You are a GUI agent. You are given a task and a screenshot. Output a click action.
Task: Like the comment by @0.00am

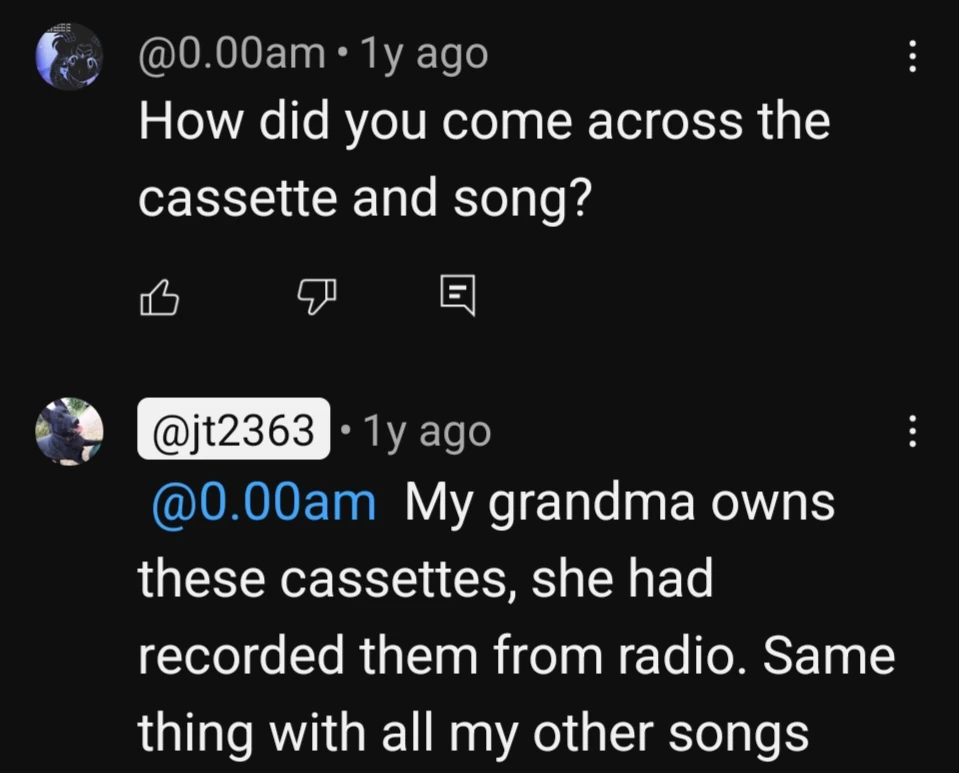pyautogui.click(x=160, y=297)
